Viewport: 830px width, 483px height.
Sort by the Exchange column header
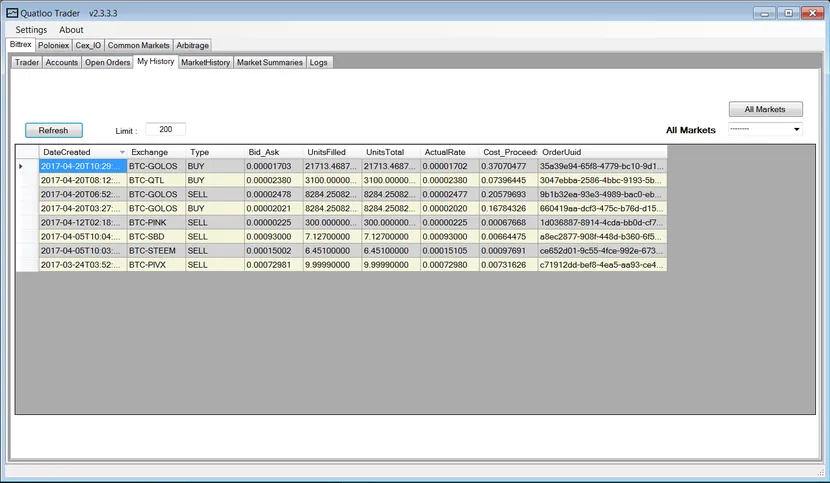click(x=156, y=152)
